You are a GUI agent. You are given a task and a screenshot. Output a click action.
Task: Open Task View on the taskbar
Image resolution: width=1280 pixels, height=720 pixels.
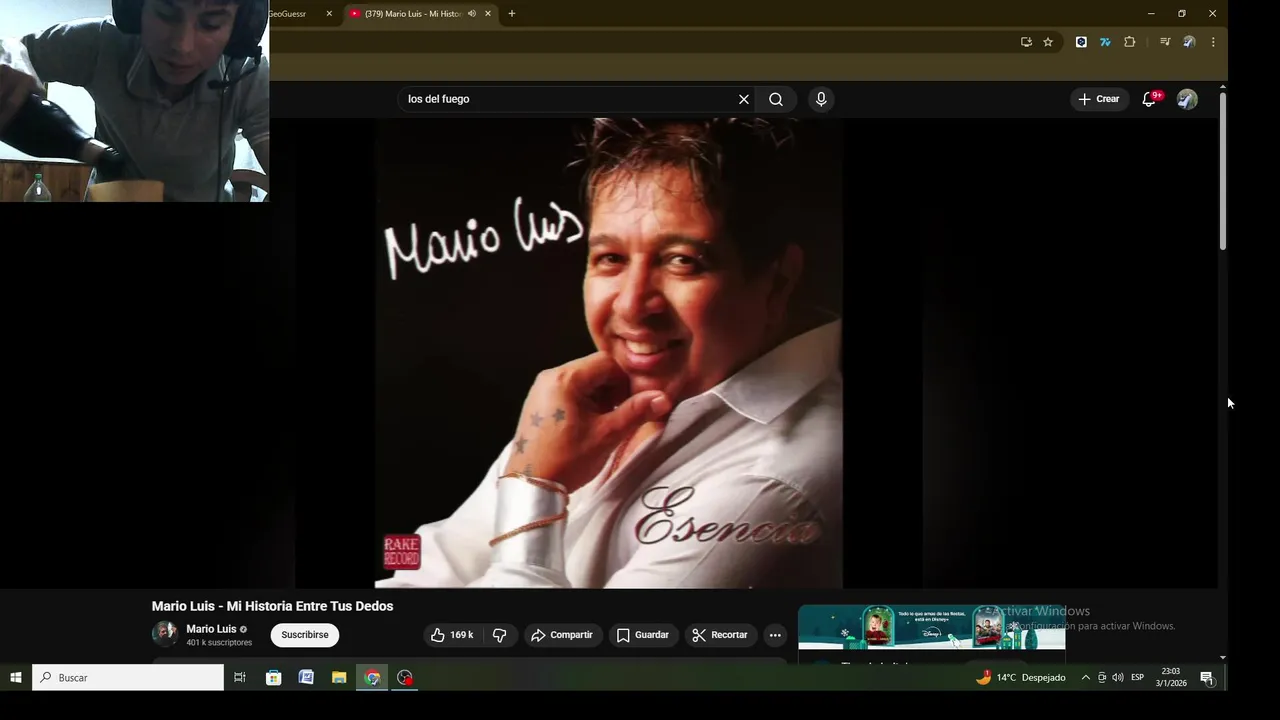240,677
